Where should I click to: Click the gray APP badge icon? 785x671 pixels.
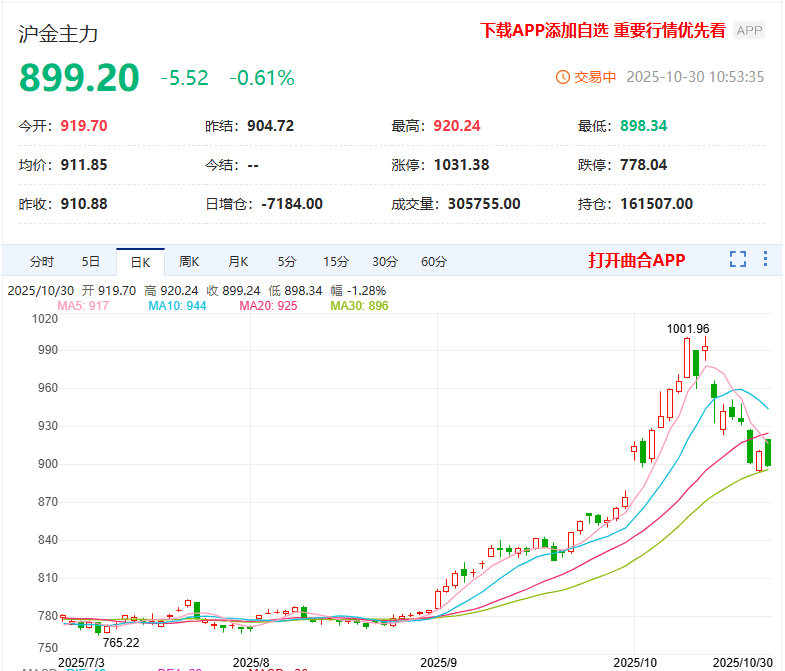(x=749, y=31)
